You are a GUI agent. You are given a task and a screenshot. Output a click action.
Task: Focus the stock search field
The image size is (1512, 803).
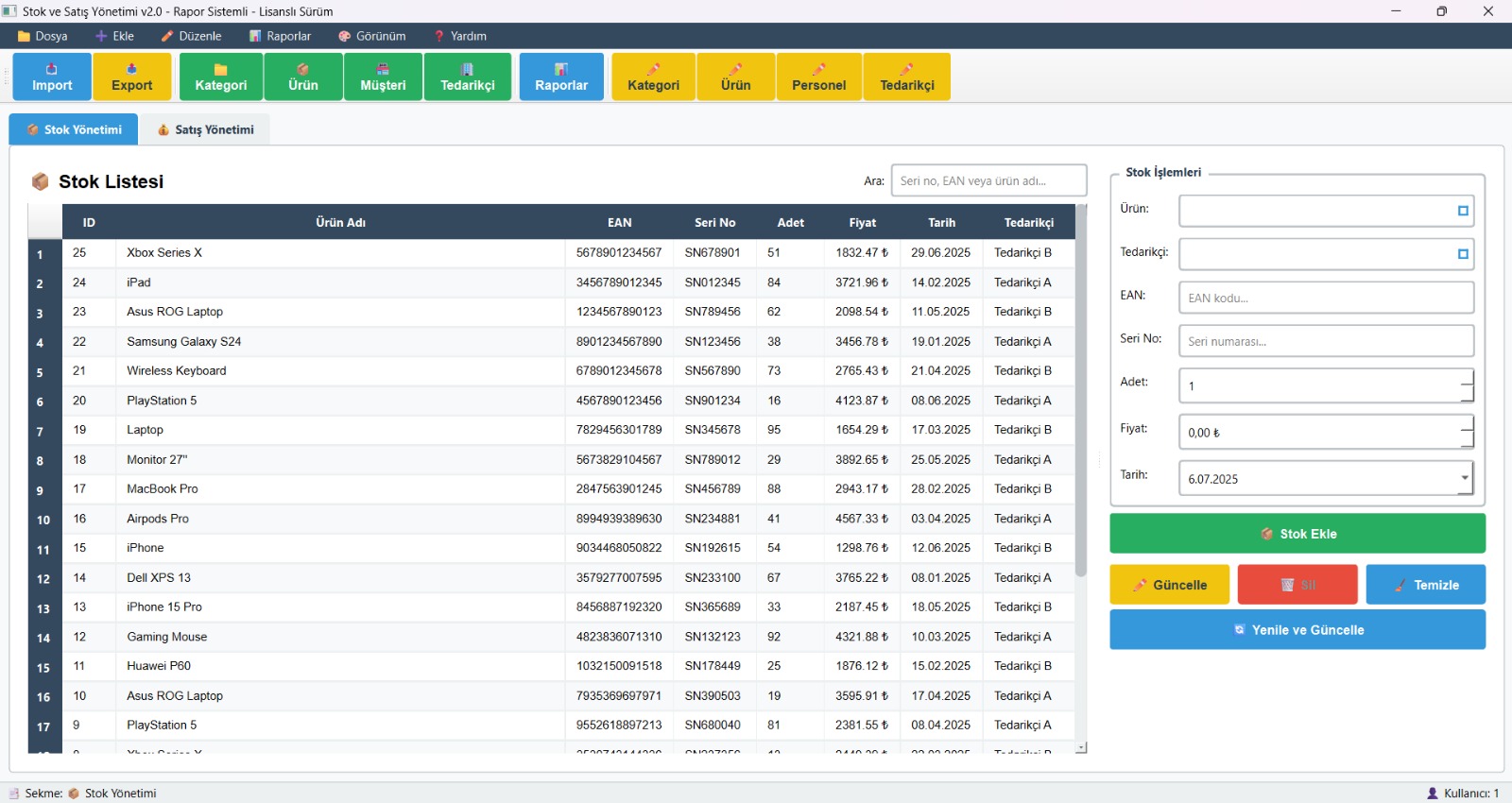[988, 180]
